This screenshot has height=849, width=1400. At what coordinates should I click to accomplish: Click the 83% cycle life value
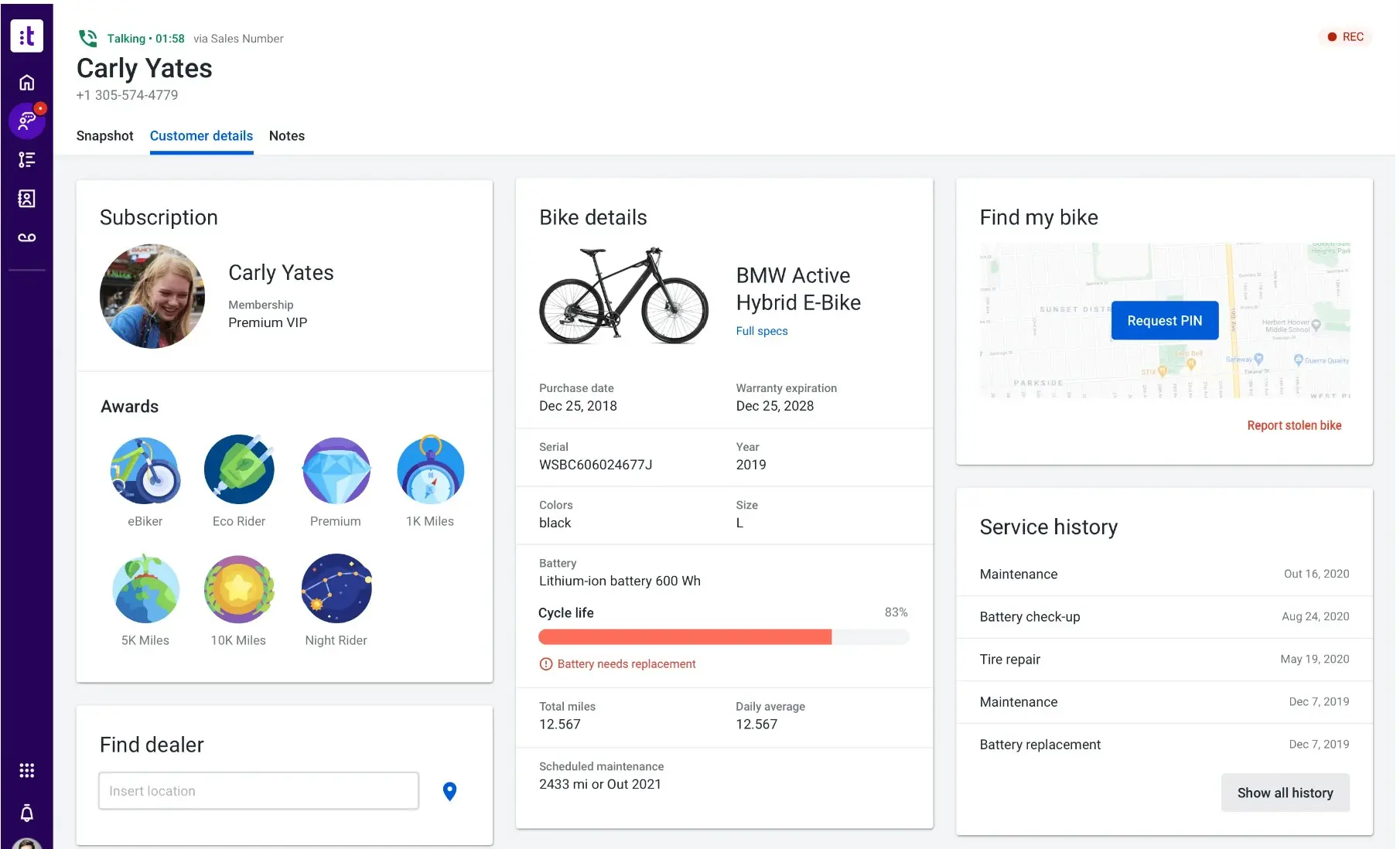(x=896, y=612)
